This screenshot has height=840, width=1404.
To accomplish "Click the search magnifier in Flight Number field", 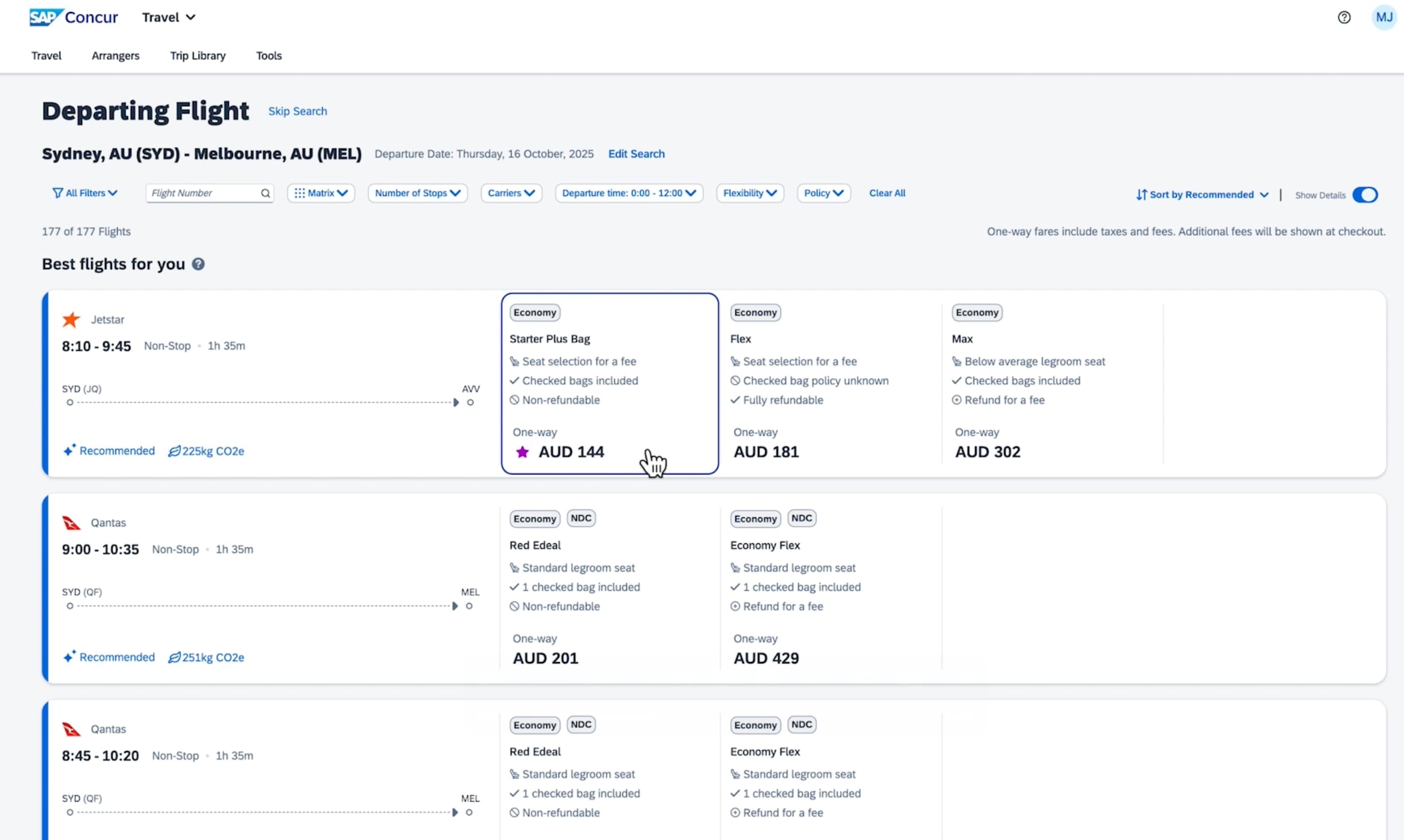I will pos(265,193).
